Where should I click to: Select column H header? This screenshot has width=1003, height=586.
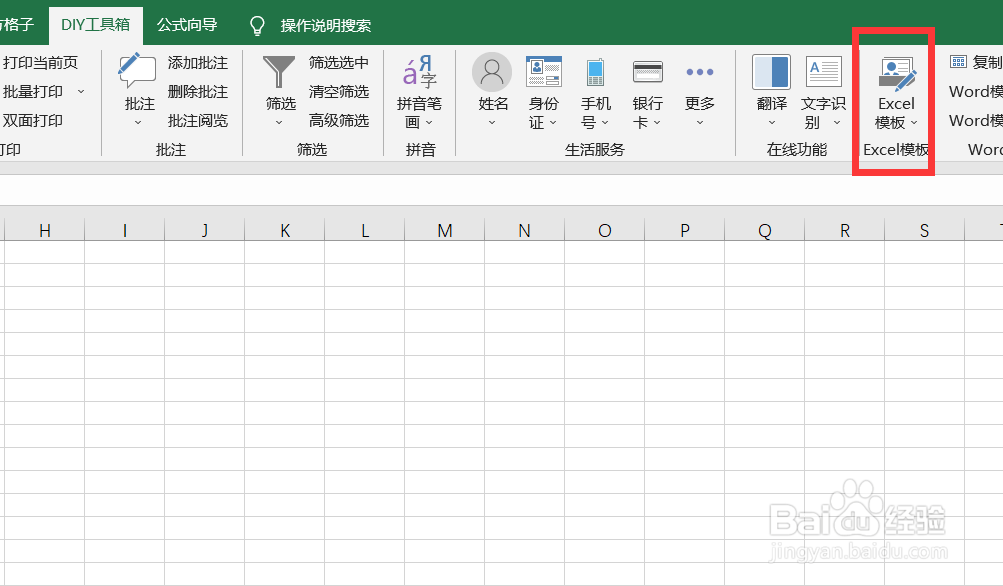(45, 230)
